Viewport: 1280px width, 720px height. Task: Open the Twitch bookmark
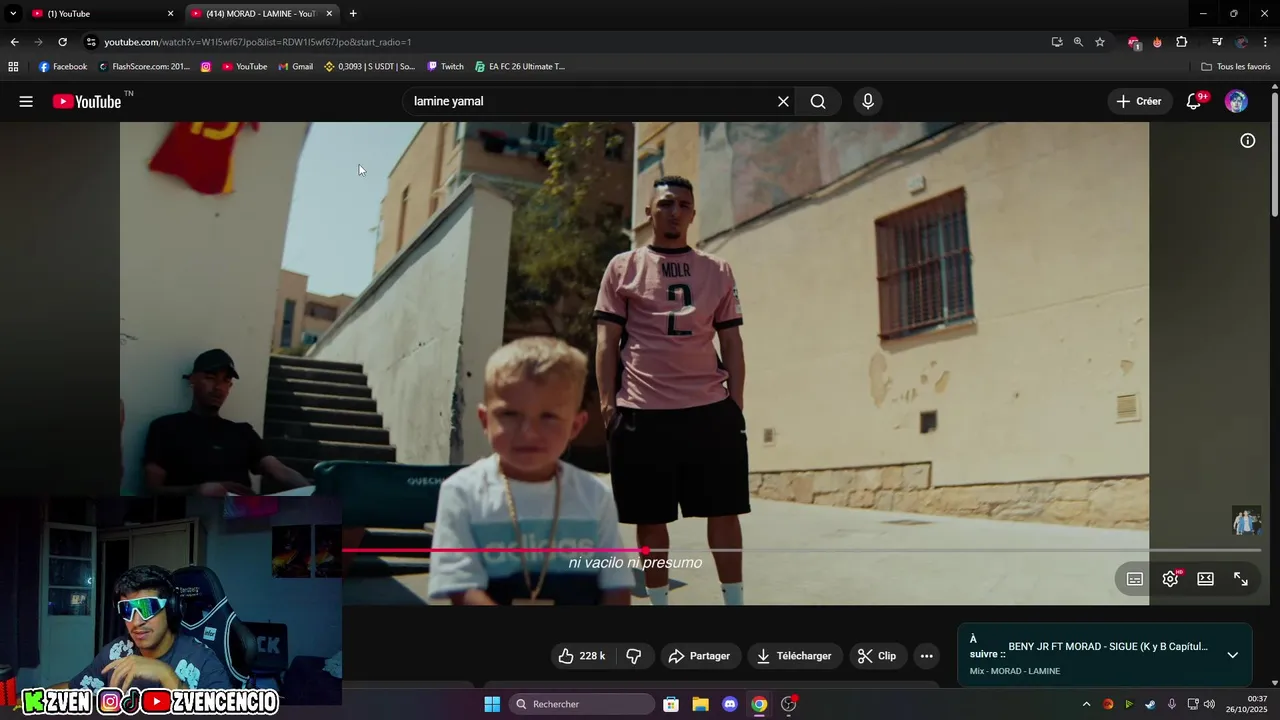click(x=445, y=67)
